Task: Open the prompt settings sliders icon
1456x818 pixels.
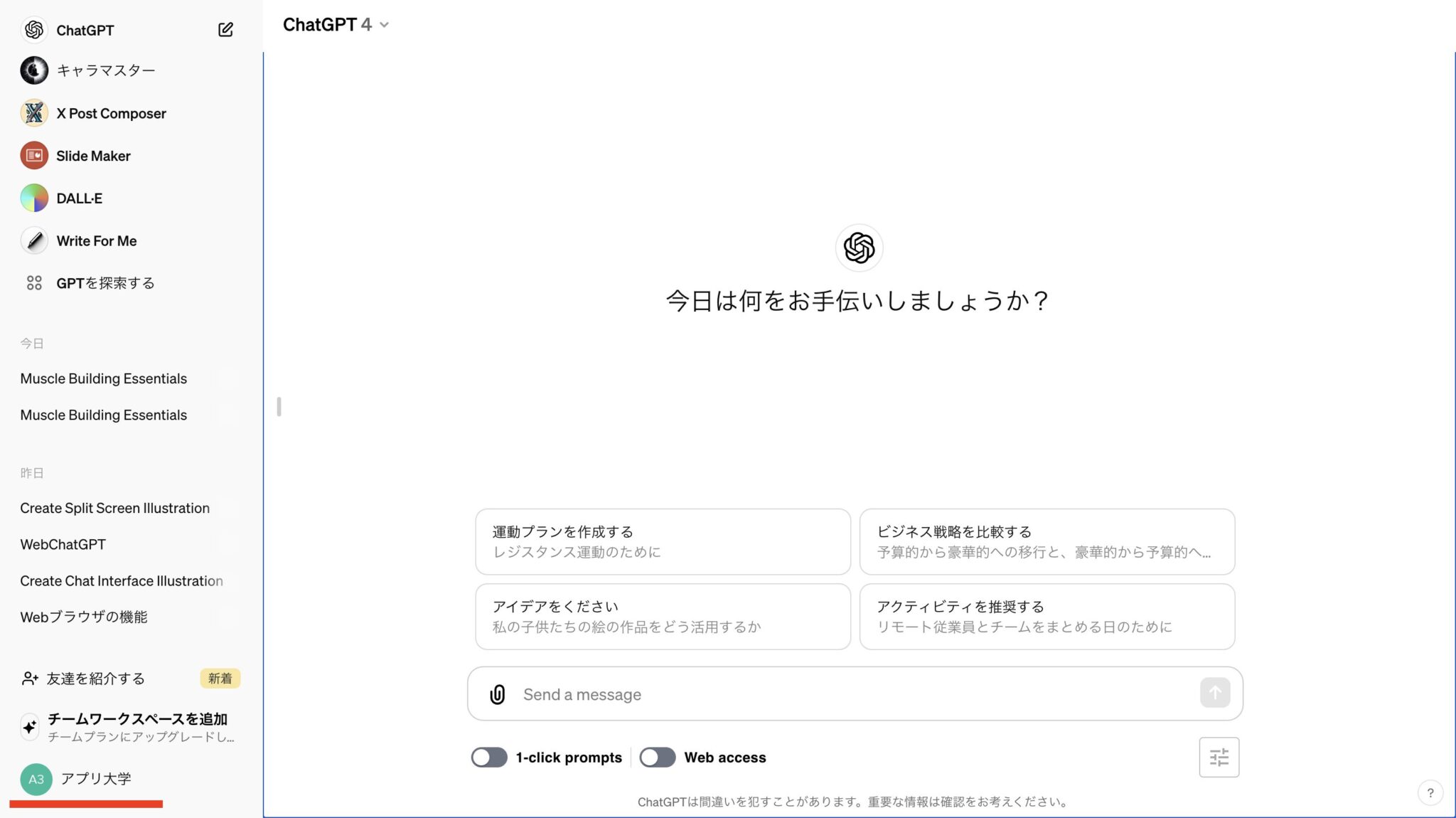Action: click(1219, 757)
